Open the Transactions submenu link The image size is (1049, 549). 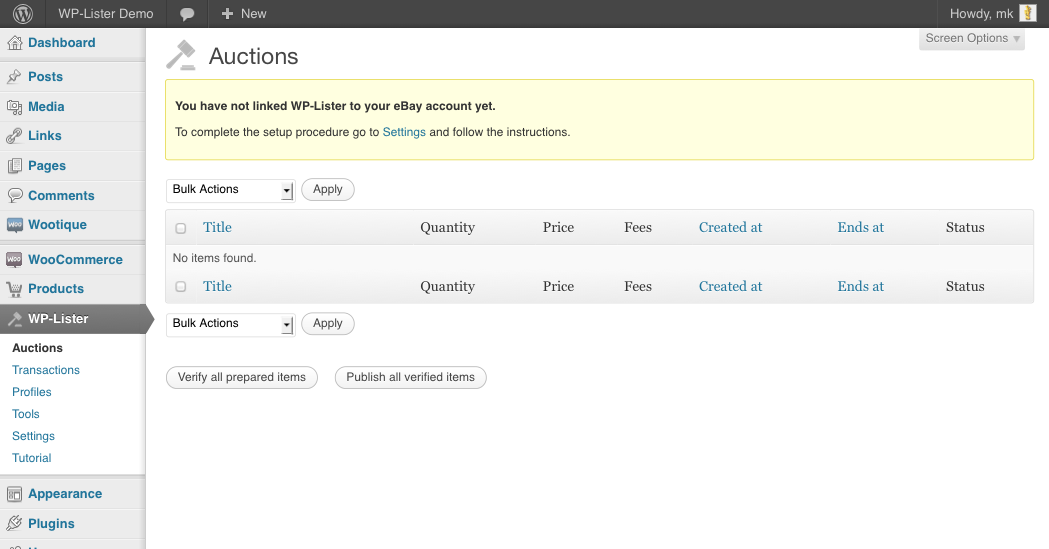pyautogui.click(x=45, y=370)
